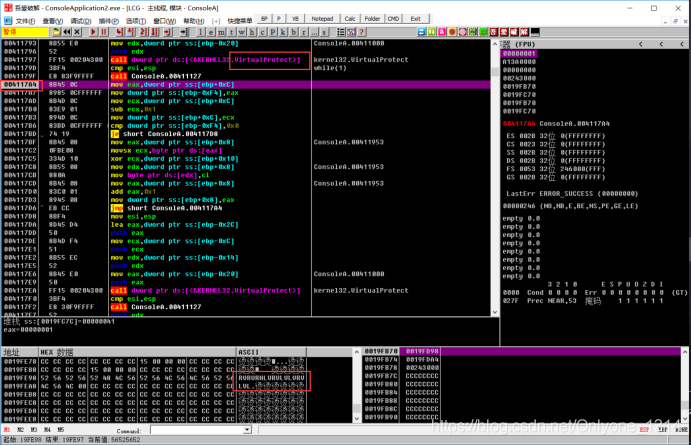
Task: Click the Trace Into toolbar icon
Action: tap(144, 32)
